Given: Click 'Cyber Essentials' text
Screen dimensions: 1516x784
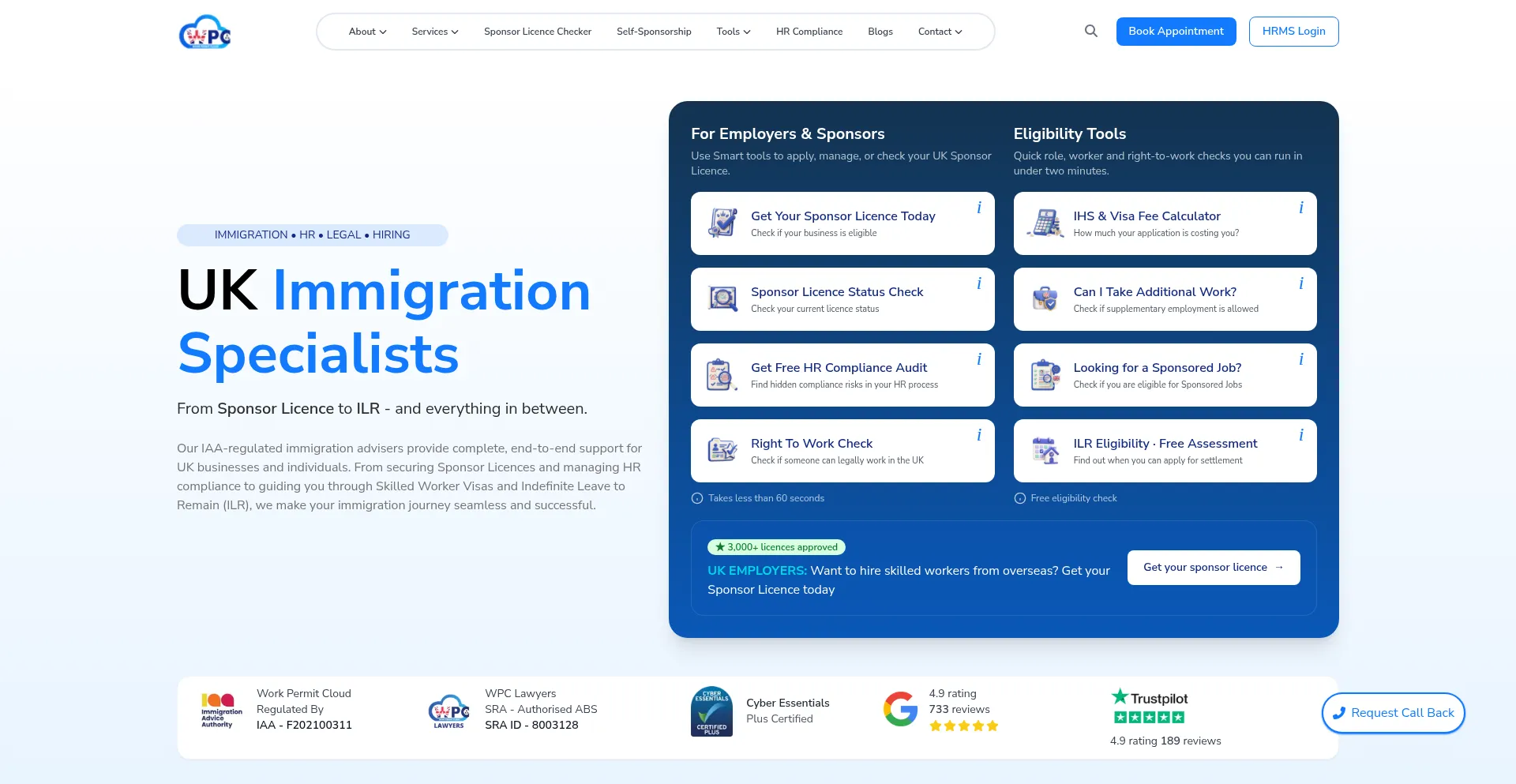Looking at the screenshot, I should click(788, 703).
